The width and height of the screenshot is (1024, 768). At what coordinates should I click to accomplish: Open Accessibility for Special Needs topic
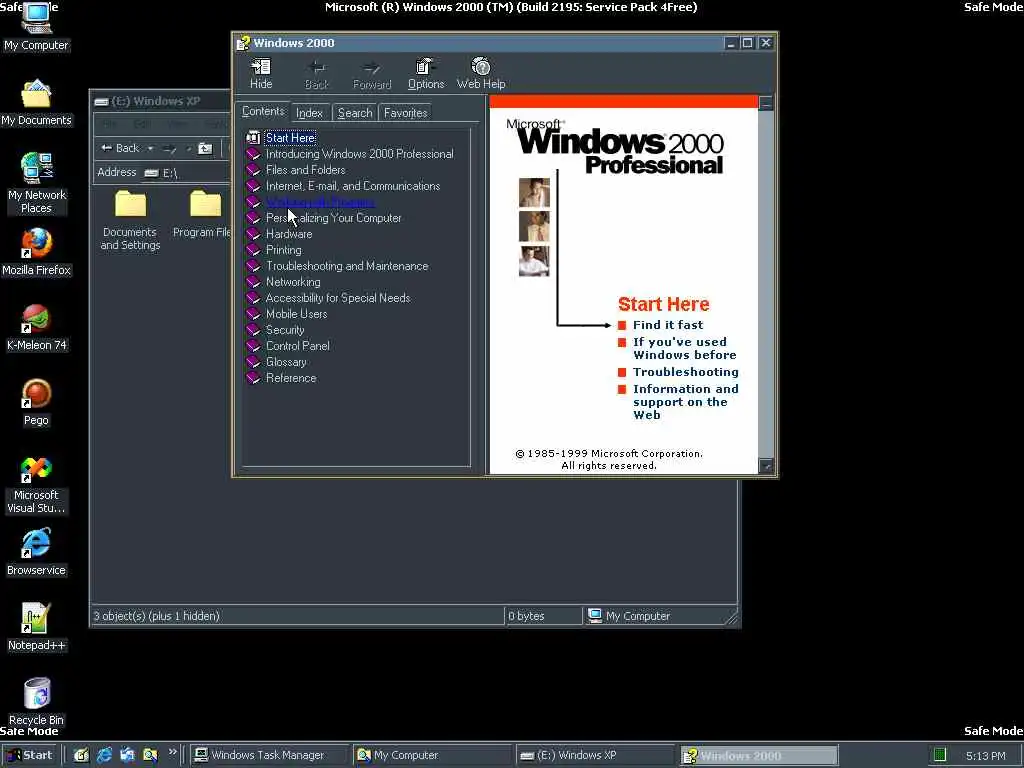click(338, 298)
